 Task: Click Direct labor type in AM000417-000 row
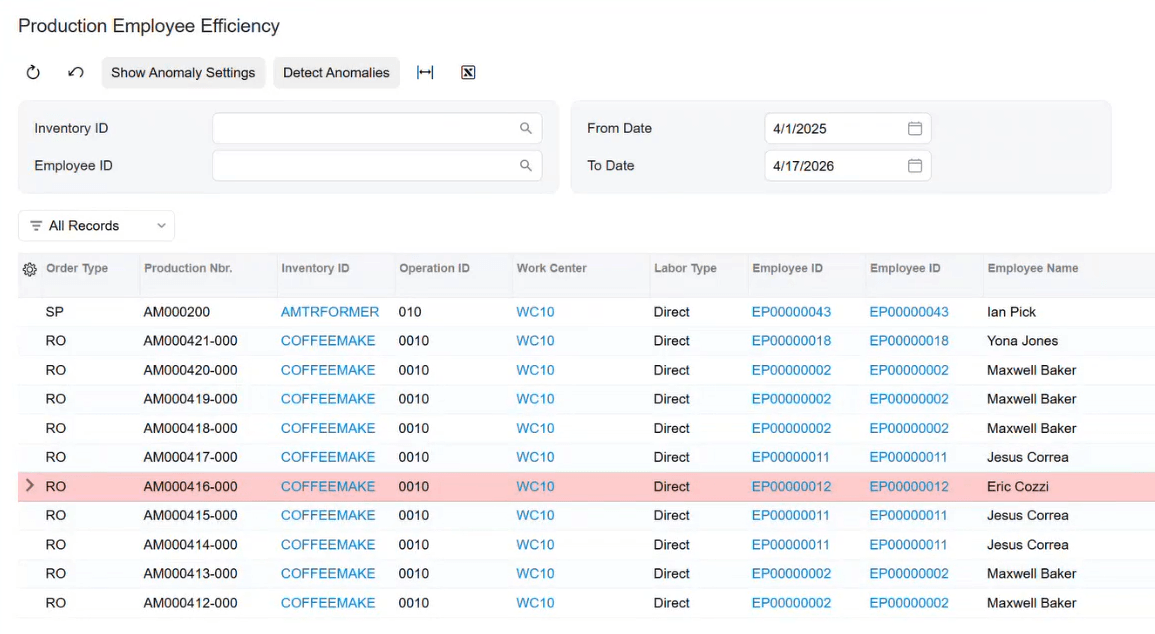tap(672, 457)
